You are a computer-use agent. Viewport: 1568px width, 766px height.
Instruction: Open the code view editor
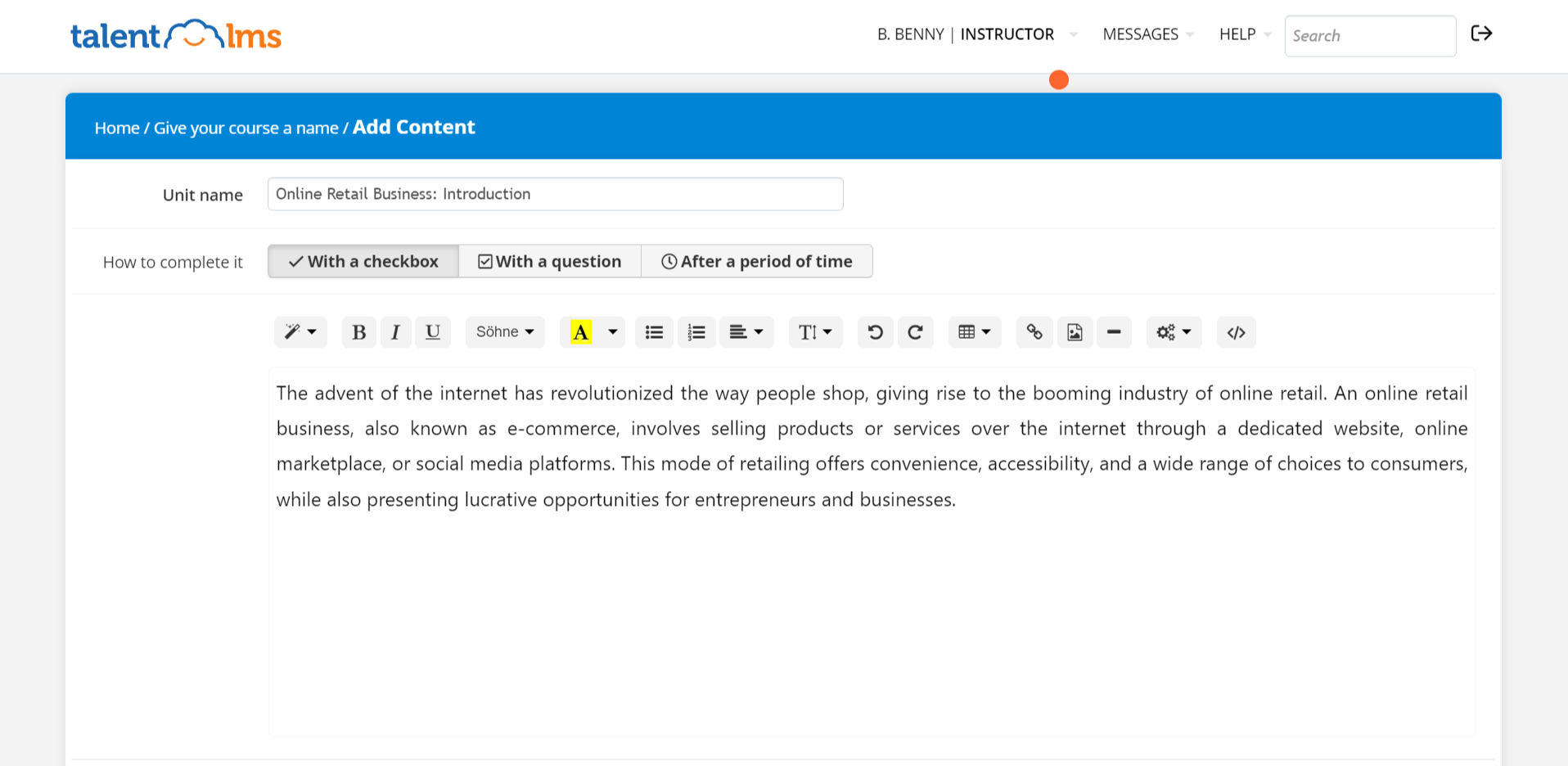pyautogui.click(x=1236, y=332)
